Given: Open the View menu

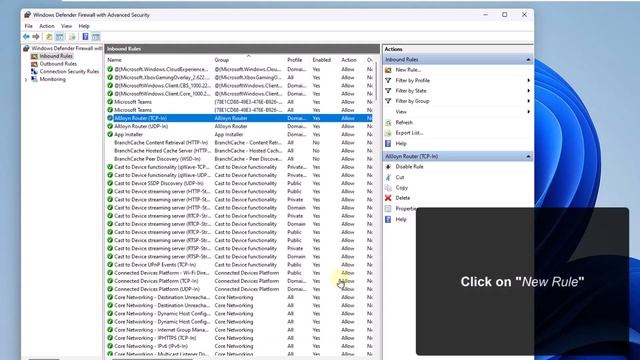Looking at the screenshot, I should pos(67,26).
